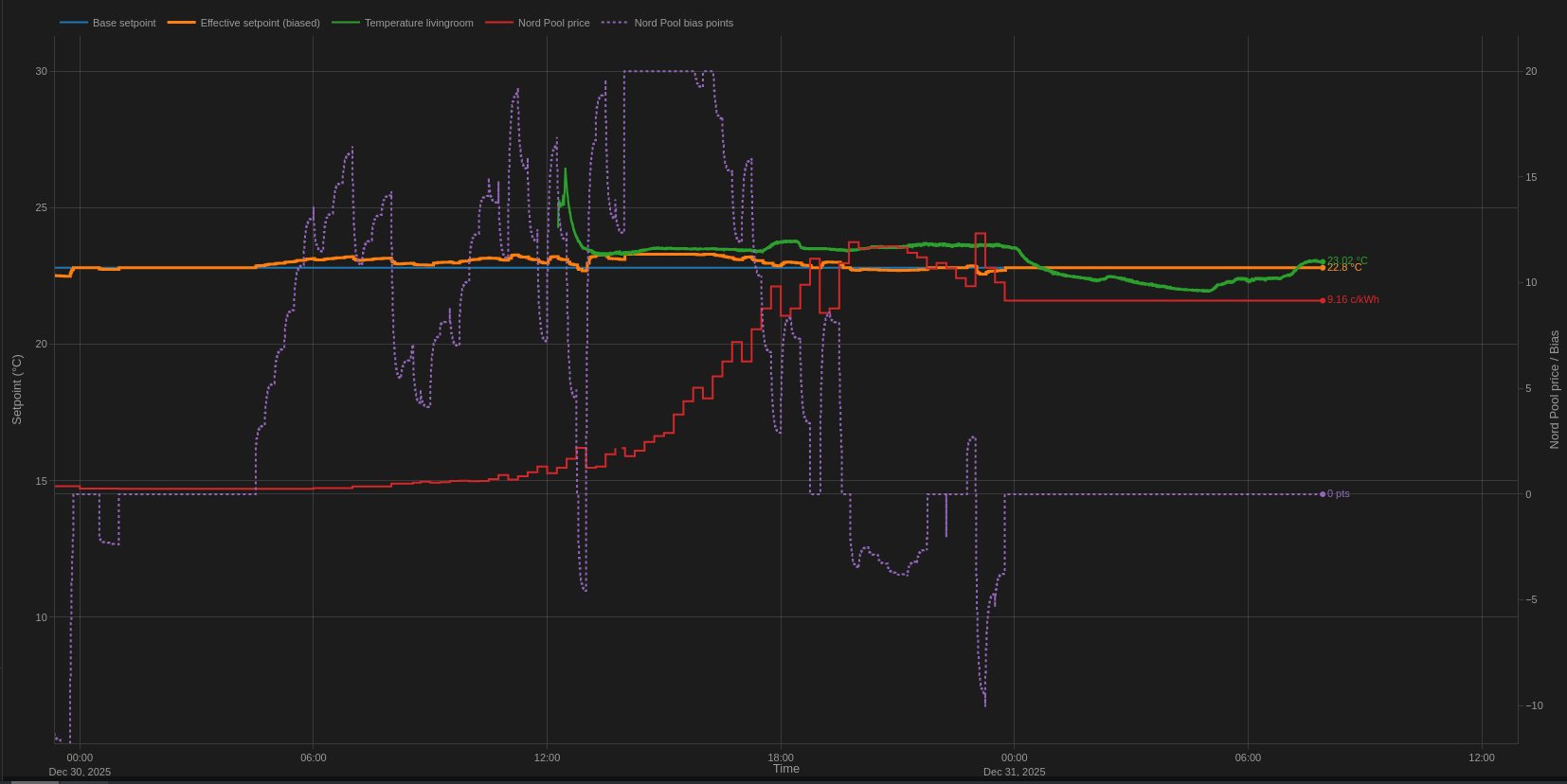Click the blue Base setpoint line swatch
This screenshot has height=784, width=1567.
[x=74, y=23]
